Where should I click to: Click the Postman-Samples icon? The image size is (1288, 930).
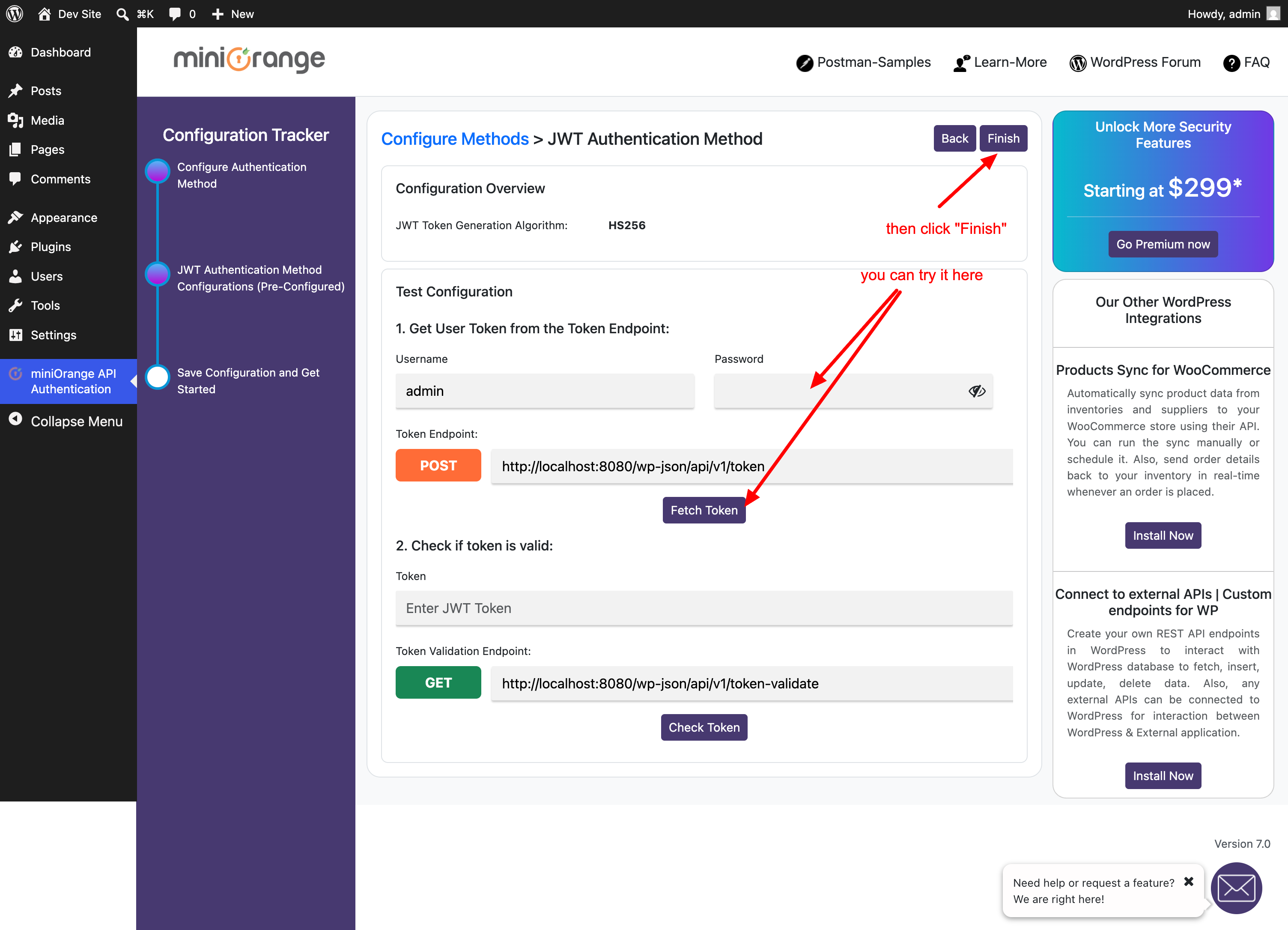[x=804, y=63]
